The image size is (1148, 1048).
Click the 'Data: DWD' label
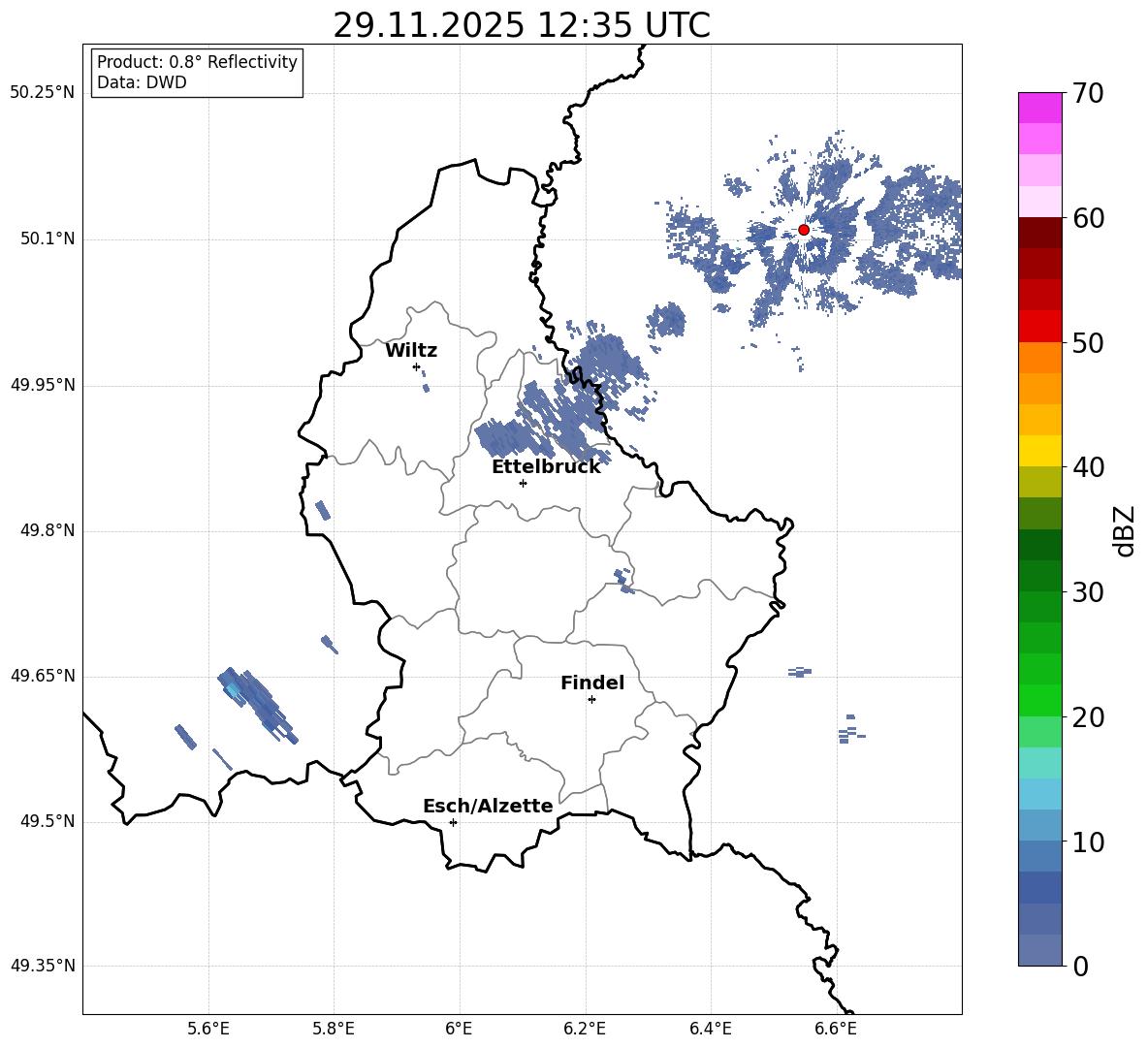142,82
